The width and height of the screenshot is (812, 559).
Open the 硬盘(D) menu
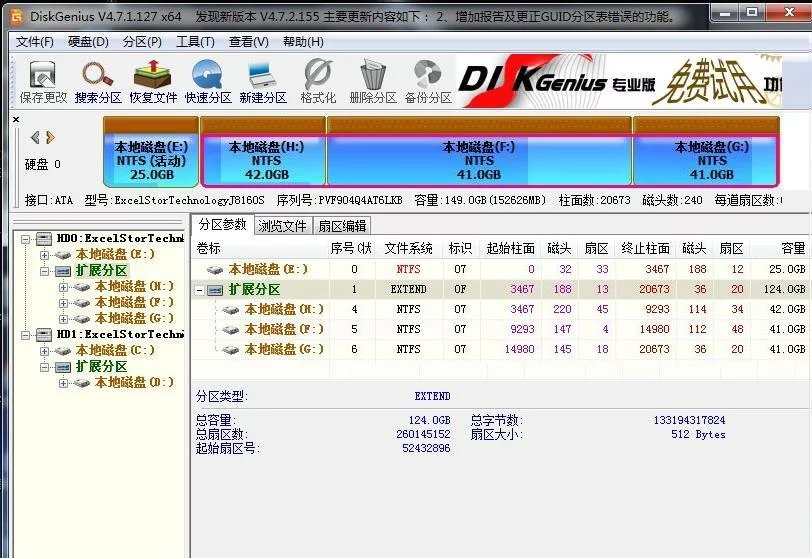click(89, 42)
